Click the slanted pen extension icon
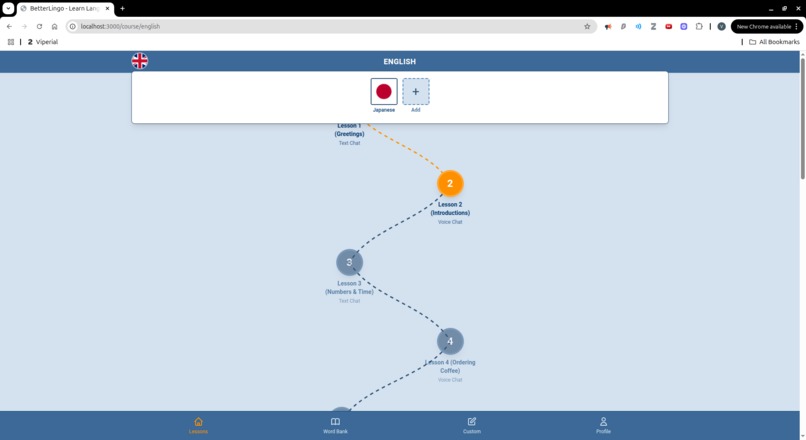Image resolution: width=806 pixels, height=440 pixels. click(623, 26)
